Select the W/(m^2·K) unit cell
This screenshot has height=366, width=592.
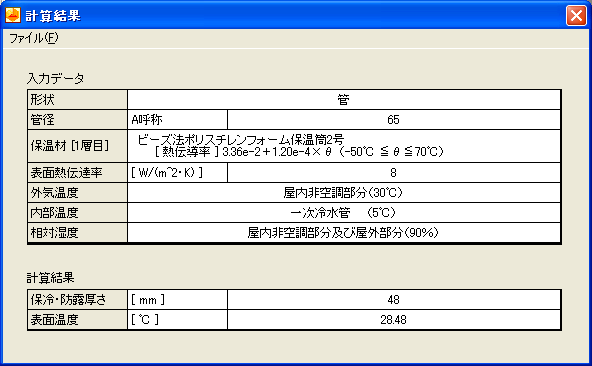177,173
